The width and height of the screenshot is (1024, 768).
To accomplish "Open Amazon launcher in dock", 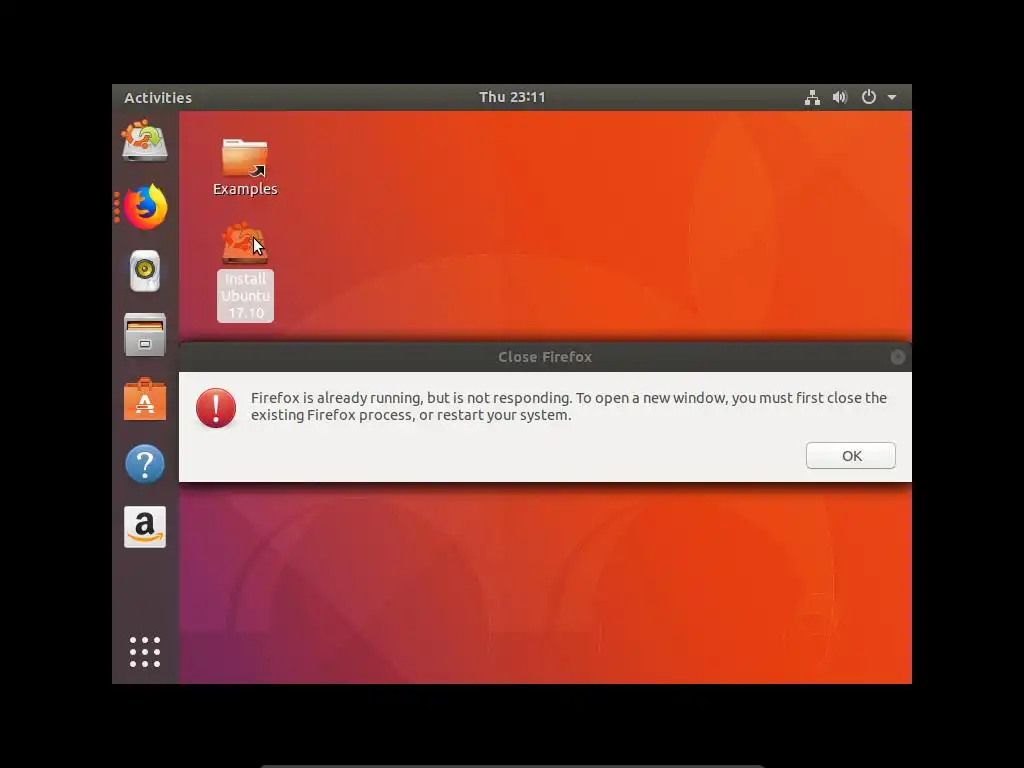I will tap(145, 527).
